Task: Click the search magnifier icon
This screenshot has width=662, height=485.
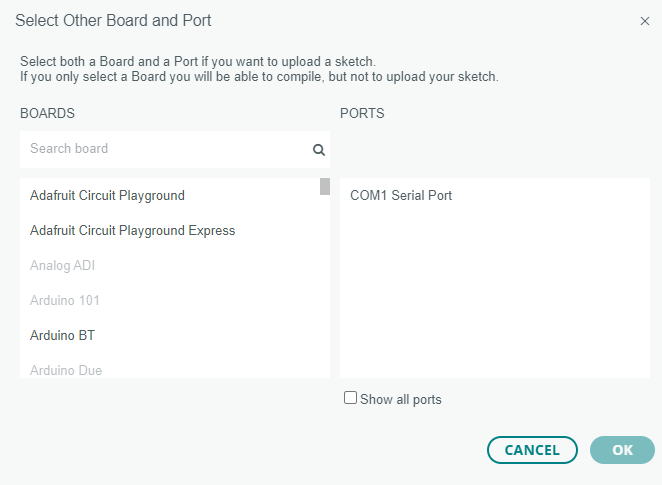Action: click(319, 150)
